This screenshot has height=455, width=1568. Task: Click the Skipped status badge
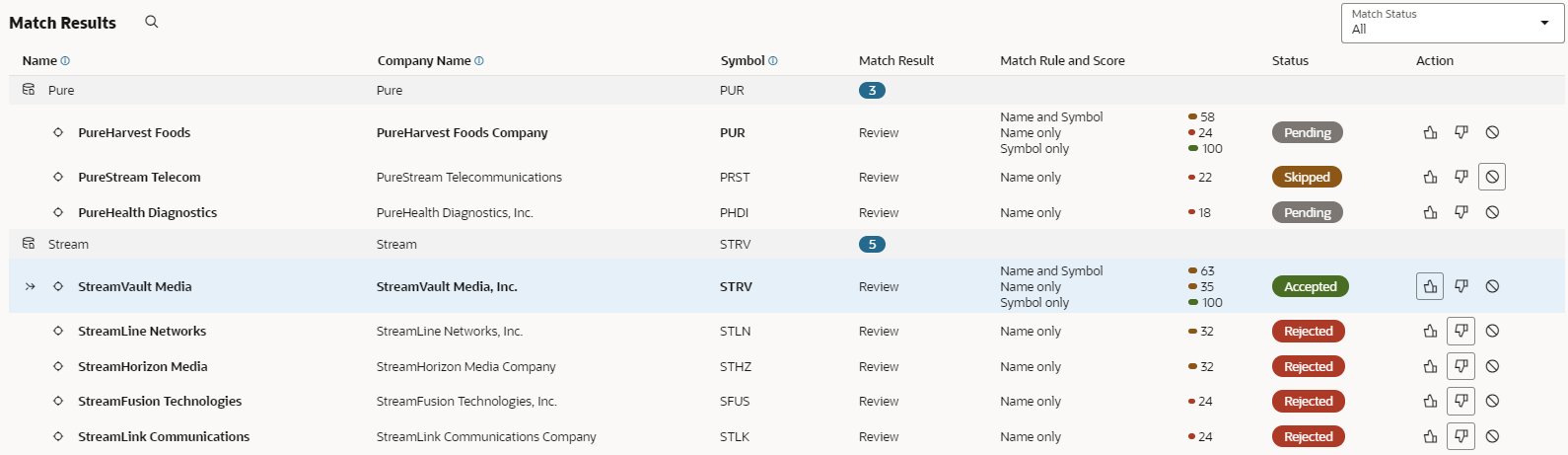1308,178
